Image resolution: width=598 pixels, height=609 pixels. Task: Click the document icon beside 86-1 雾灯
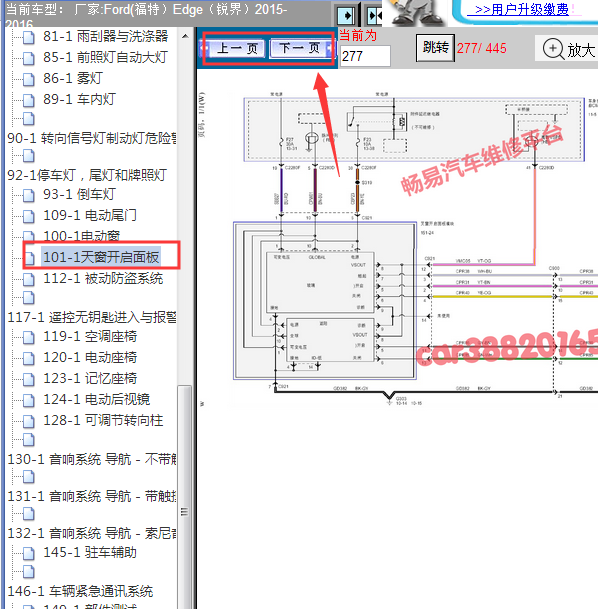point(28,79)
